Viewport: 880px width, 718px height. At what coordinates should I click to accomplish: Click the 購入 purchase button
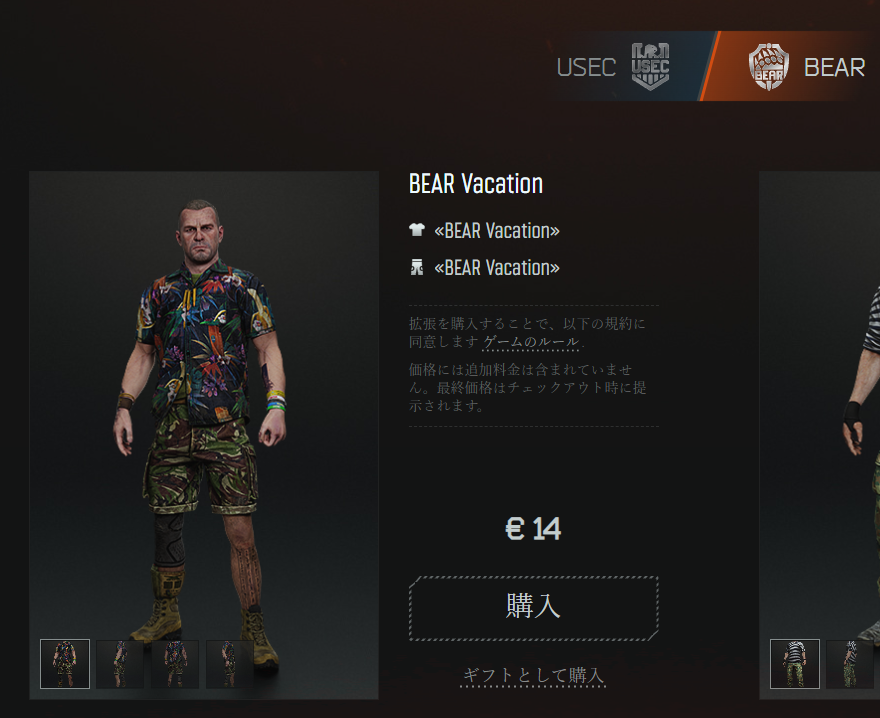[533, 608]
